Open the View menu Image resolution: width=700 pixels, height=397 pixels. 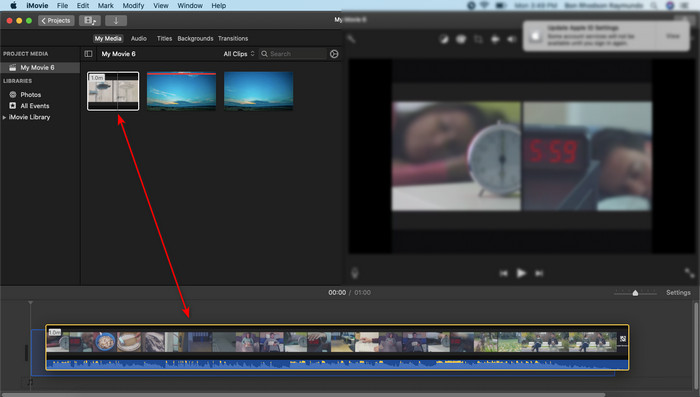161,5
